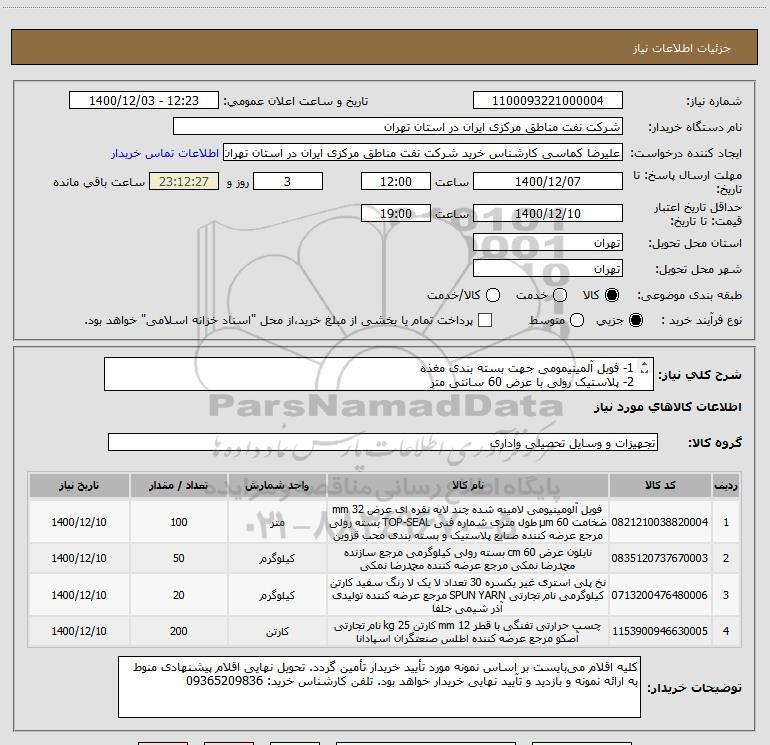This screenshot has height=745, width=770.
Task: Click quantity 100 in row 1
Action: click(179, 522)
